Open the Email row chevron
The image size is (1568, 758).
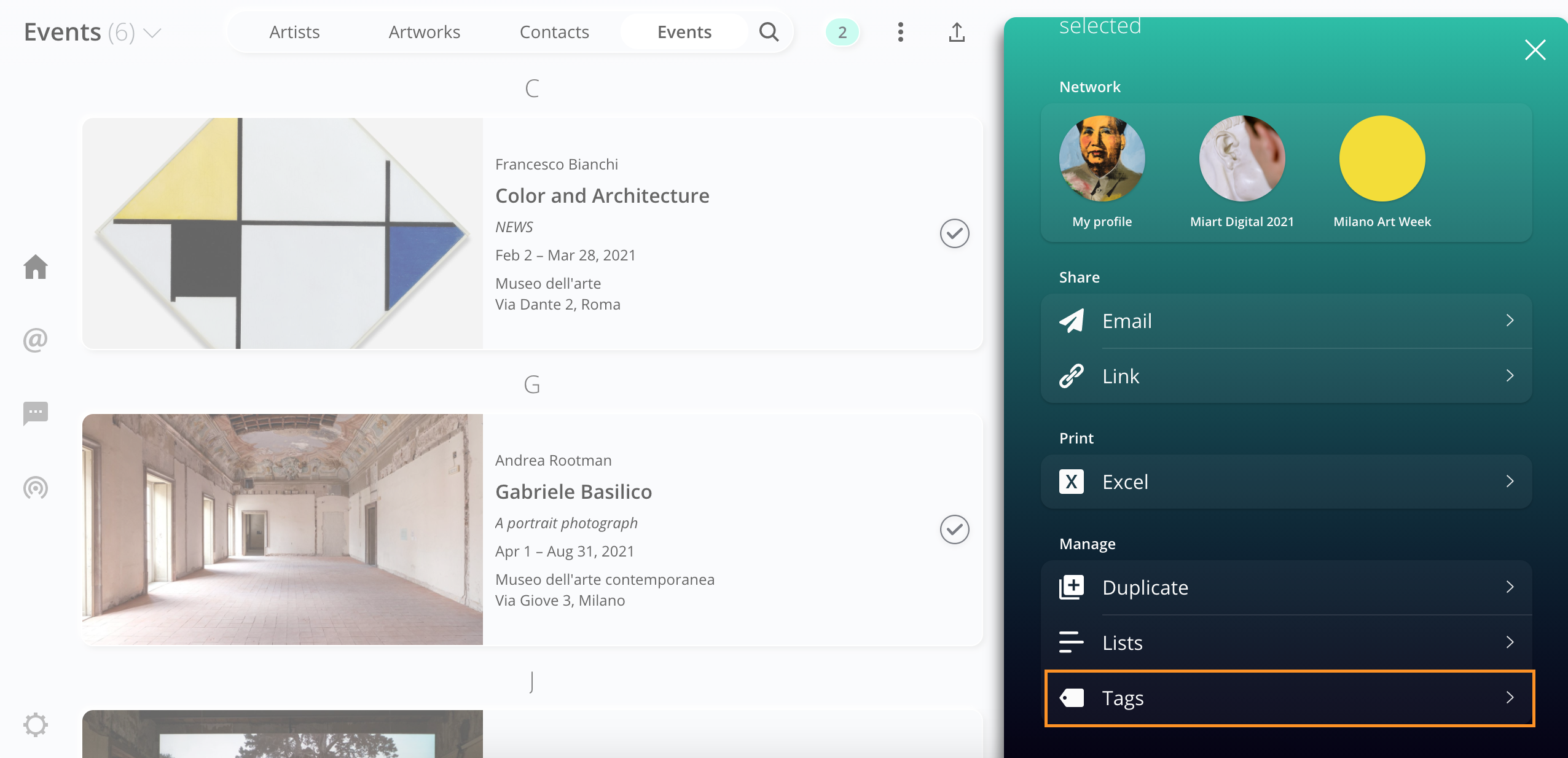point(1510,320)
